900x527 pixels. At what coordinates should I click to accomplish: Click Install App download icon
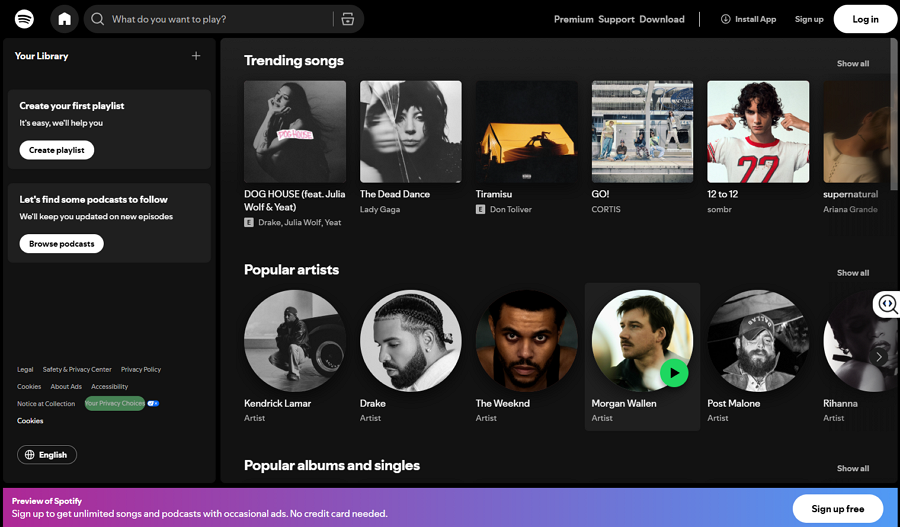(726, 19)
